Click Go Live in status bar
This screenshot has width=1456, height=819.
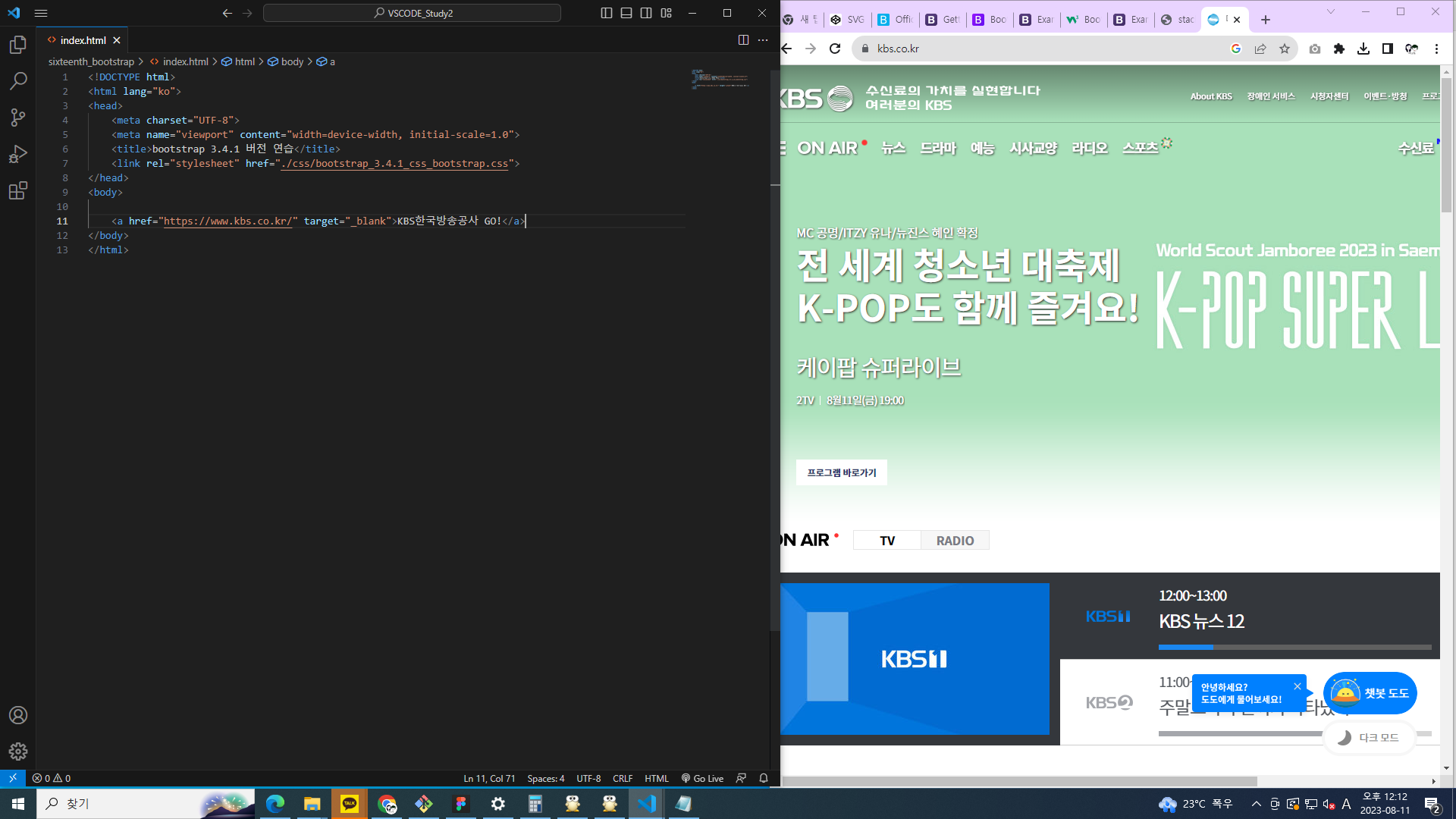[702, 778]
